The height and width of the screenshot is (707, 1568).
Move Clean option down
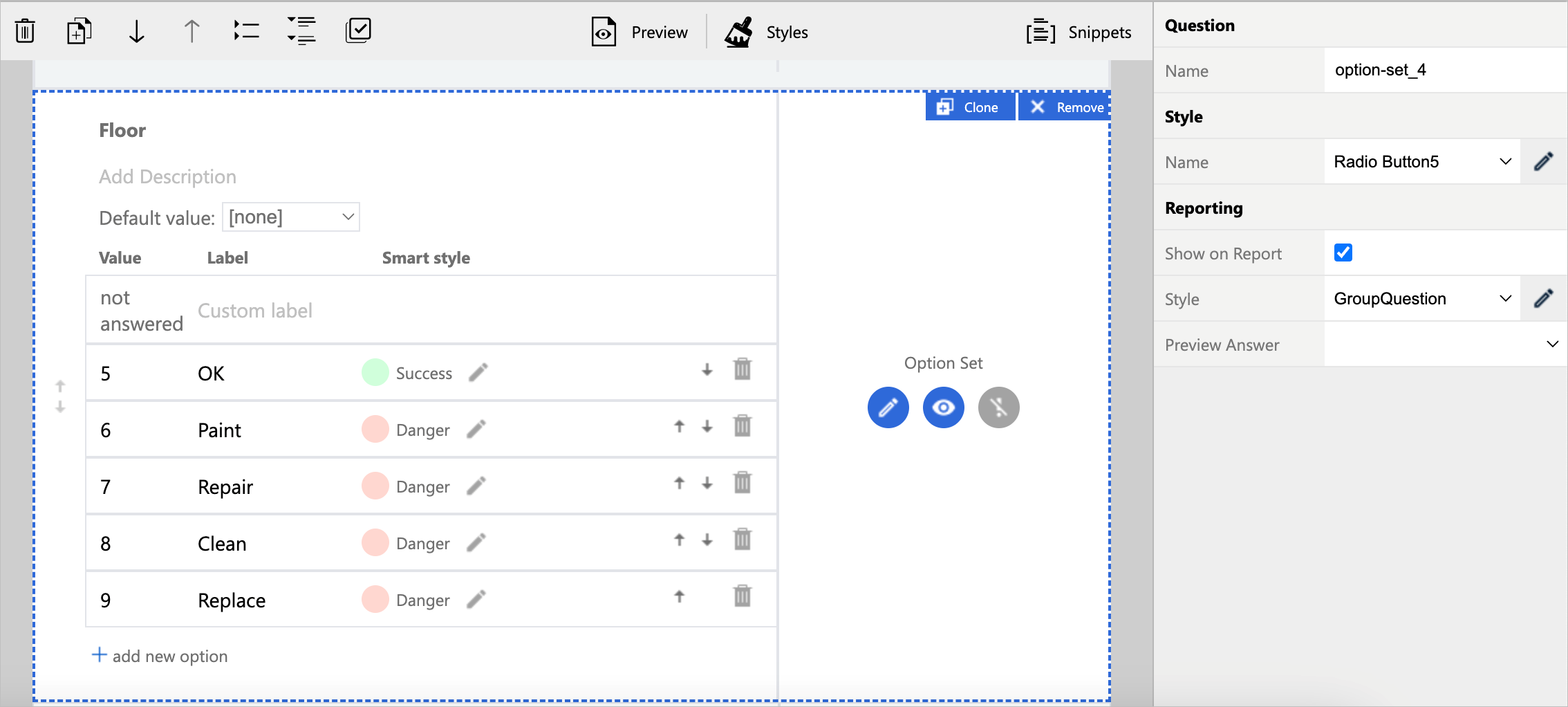tap(707, 540)
